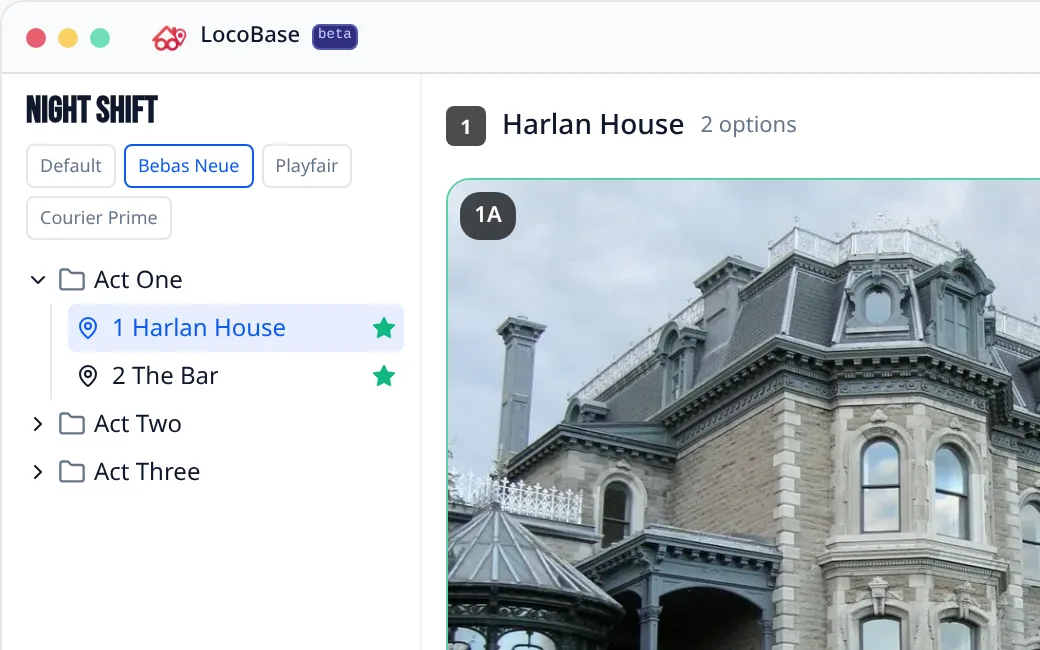Open the Harlan House 1A photo thumbnail
The height and width of the screenshot is (650, 1040).
coord(744,415)
